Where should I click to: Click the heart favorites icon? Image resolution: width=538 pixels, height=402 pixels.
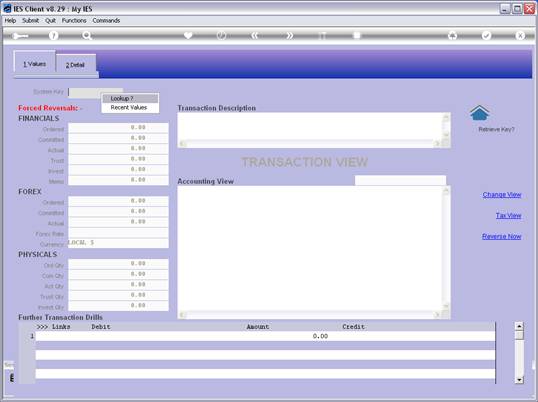click(x=188, y=35)
